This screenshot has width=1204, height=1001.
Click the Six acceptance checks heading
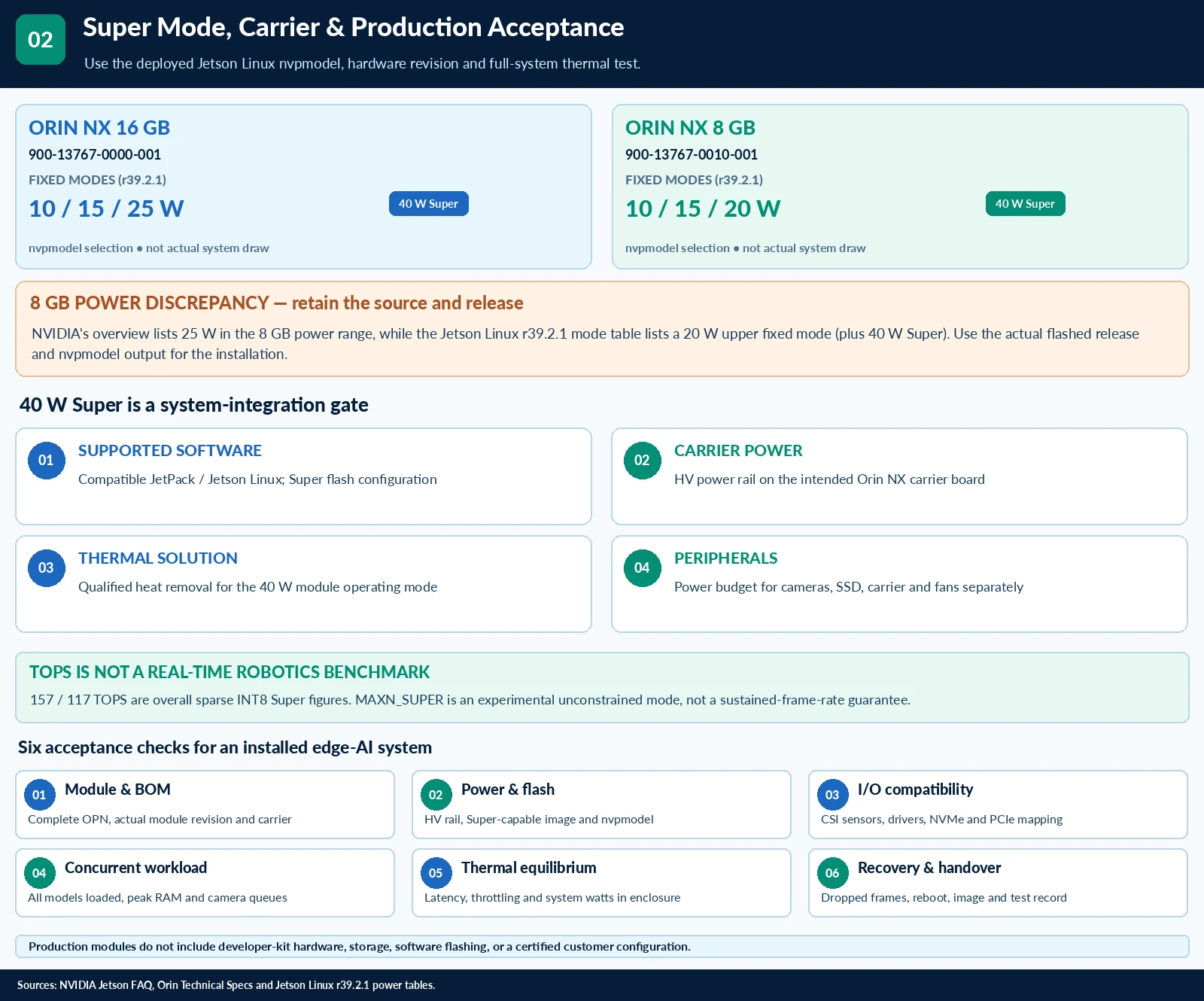pyautogui.click(x=225, y=747)
